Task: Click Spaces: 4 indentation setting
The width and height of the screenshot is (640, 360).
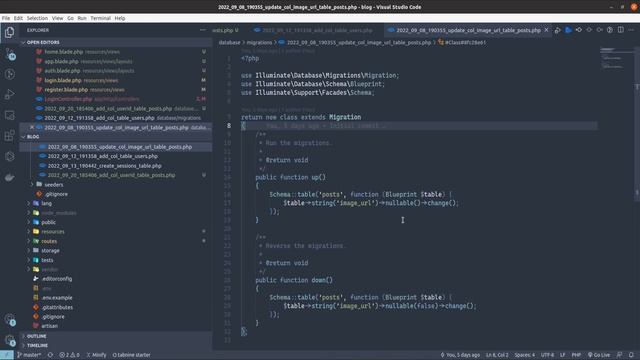Action: pyautogui.click(x=524, y=355)
